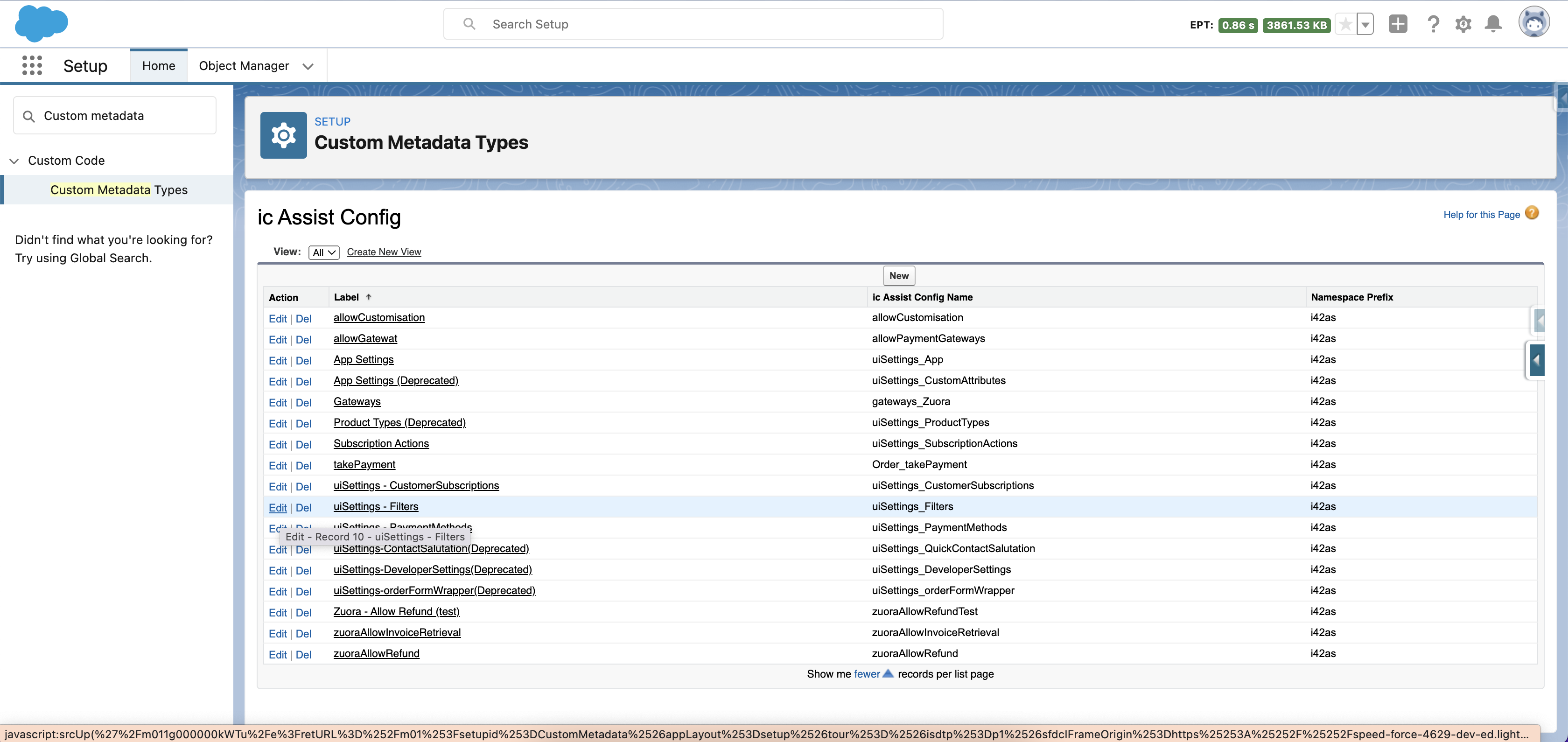Open the App Settings record
Viewport: 1568px width, 742px height.
coord(364,360)
